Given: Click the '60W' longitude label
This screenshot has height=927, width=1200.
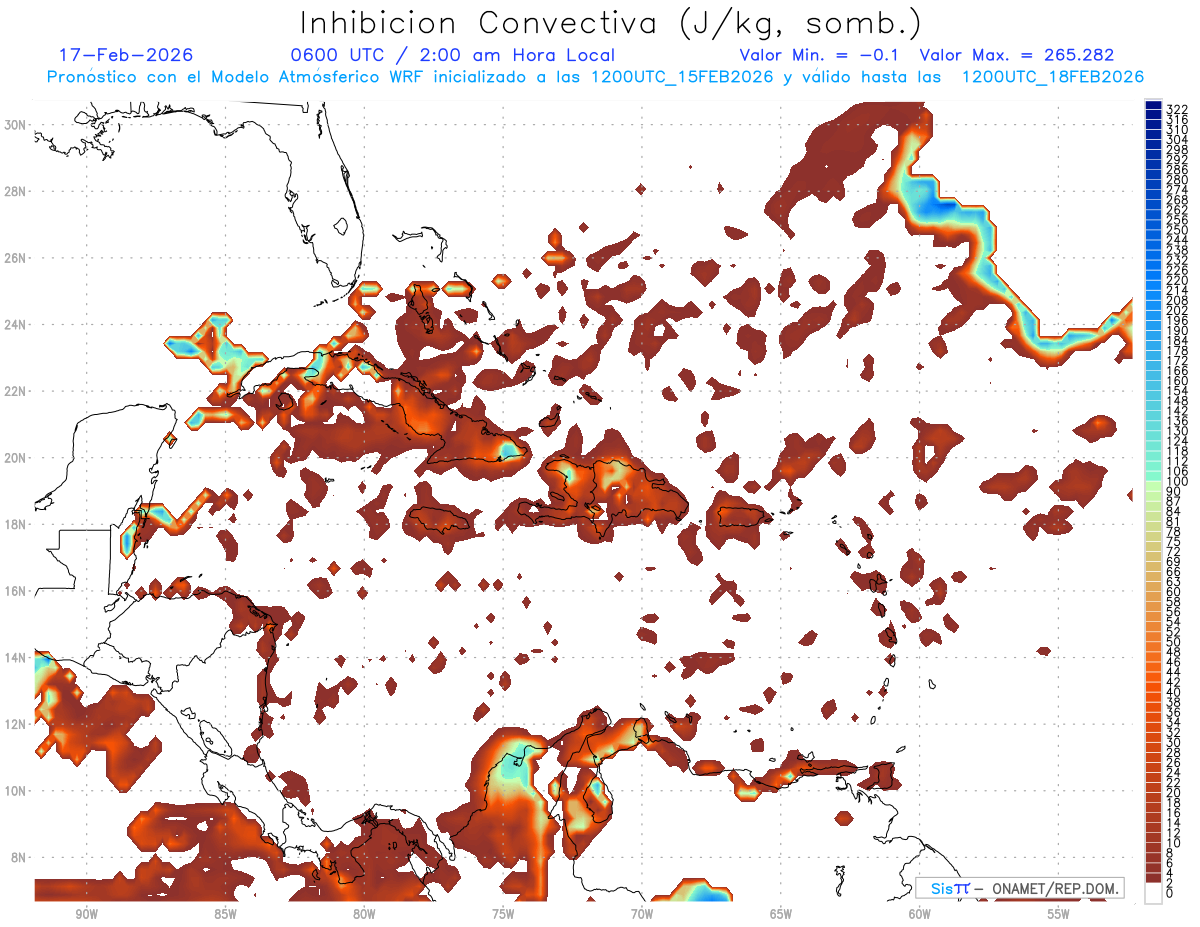Looking at the screenshot, I should [x=920, y=914].
